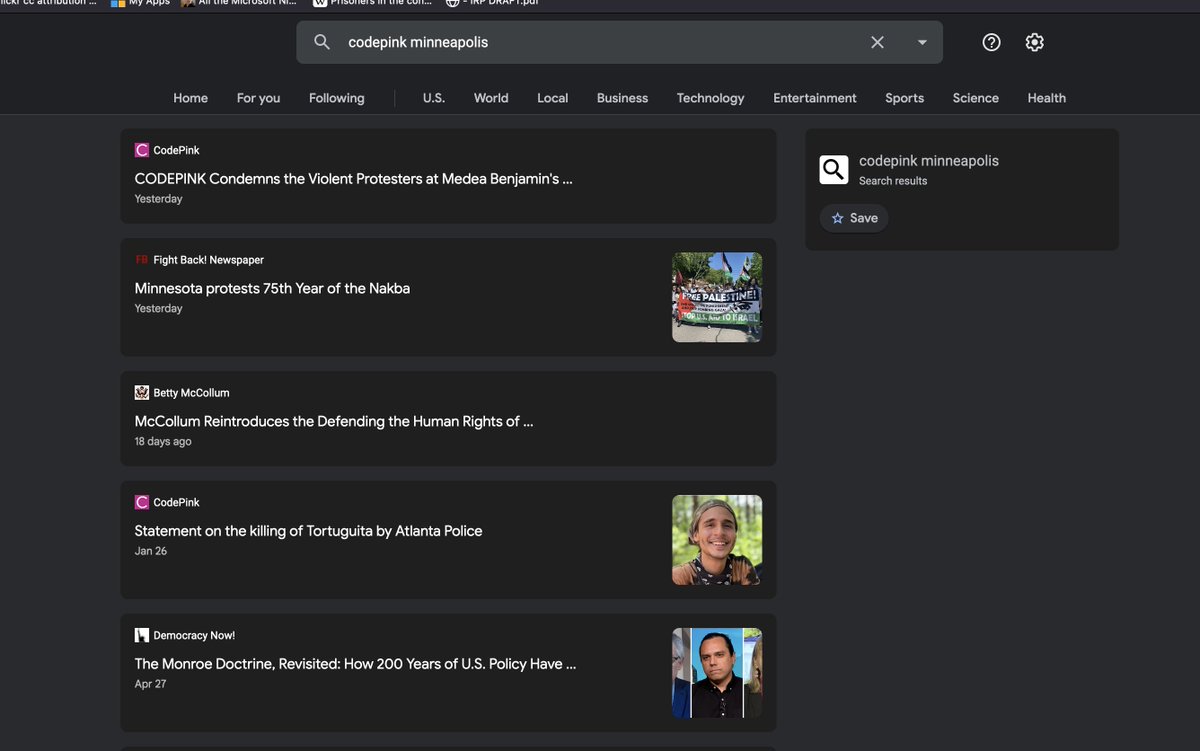Open the search options dropdown arrow

[922, 42]
